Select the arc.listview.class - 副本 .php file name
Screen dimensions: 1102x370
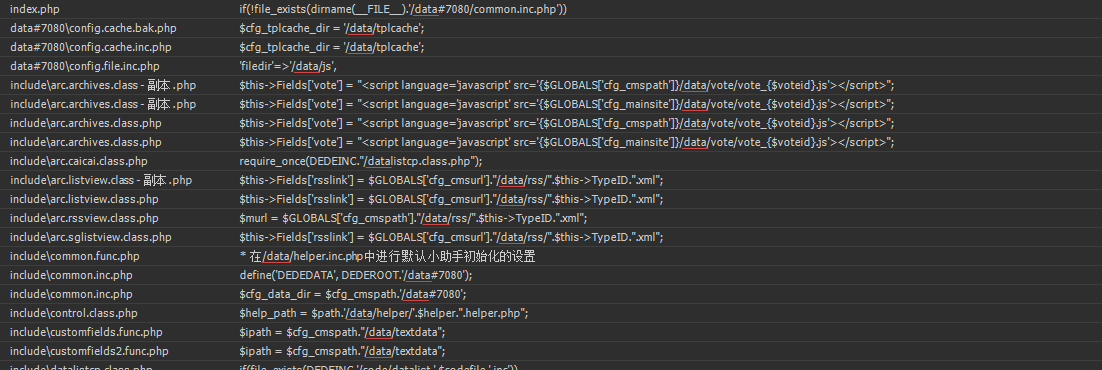101,180
